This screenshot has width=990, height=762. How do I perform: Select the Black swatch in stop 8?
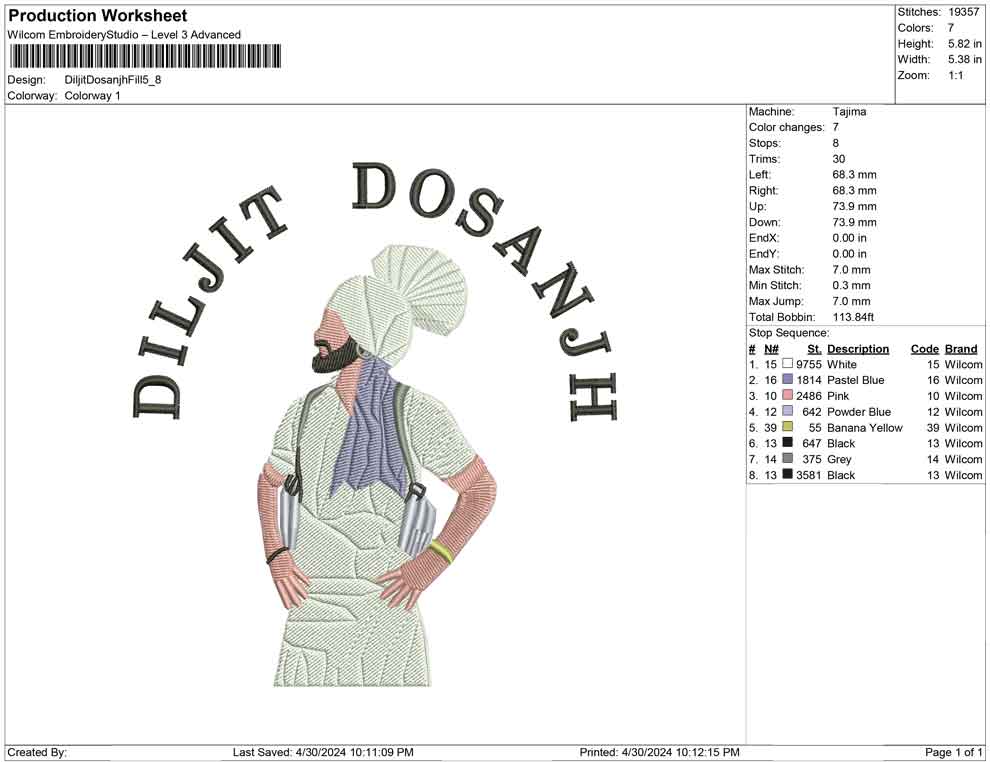(x=787, y=474)
